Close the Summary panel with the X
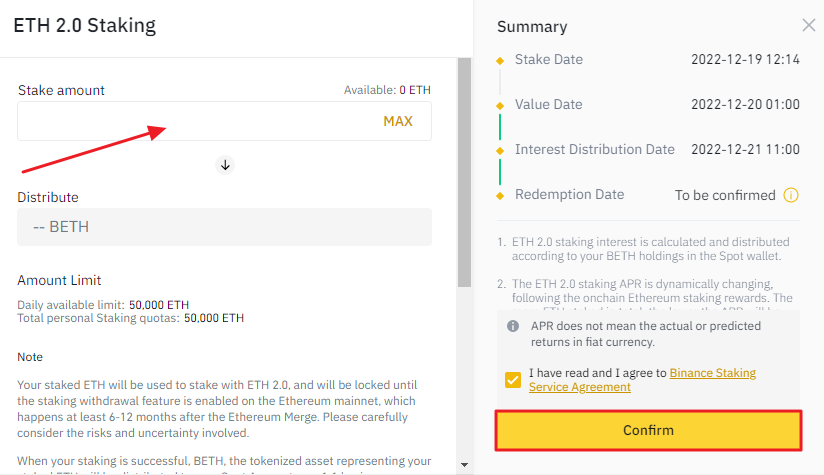824x475 pixels. [x=808, y=26]
